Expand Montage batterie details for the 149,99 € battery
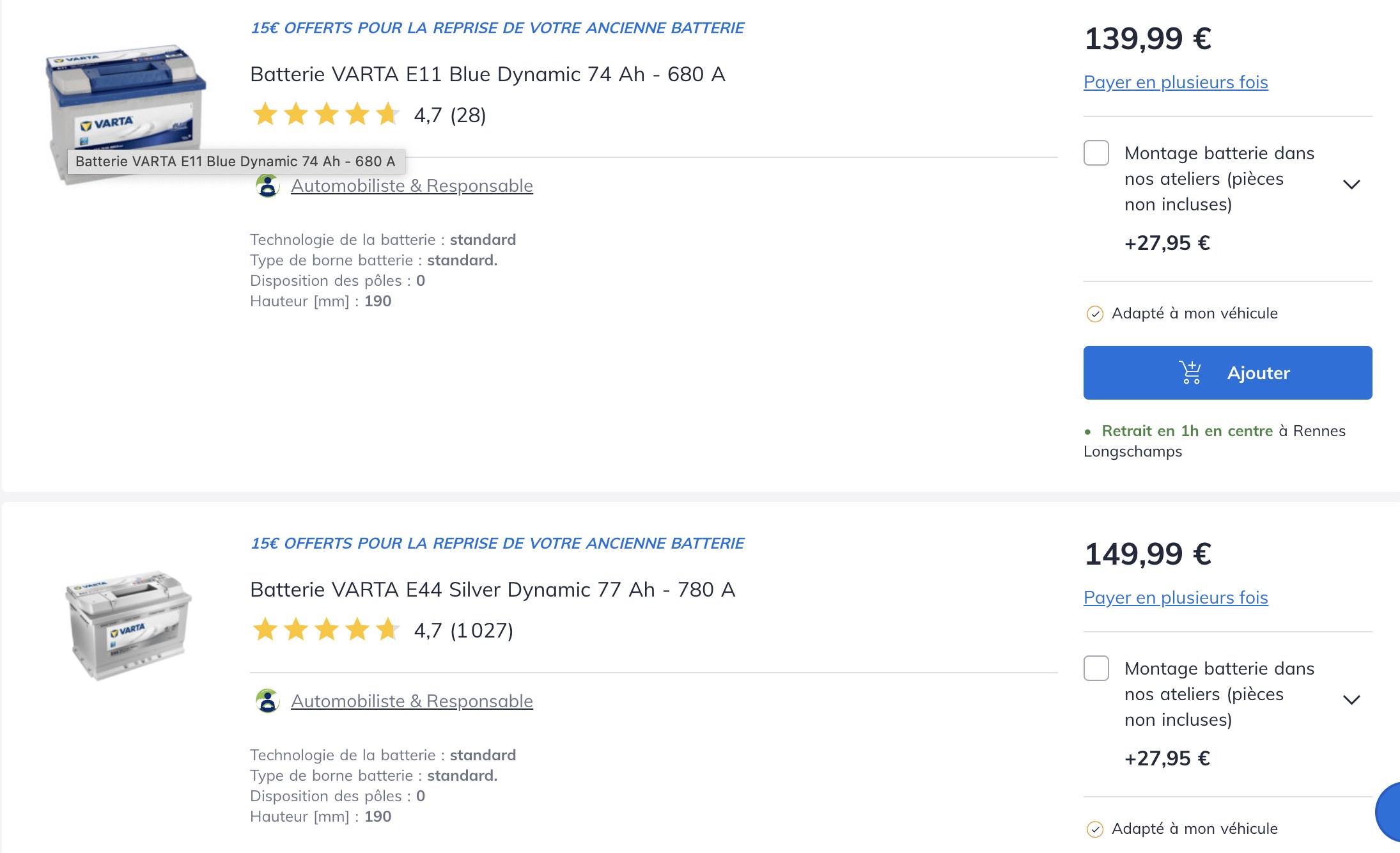 (1351, 700)
